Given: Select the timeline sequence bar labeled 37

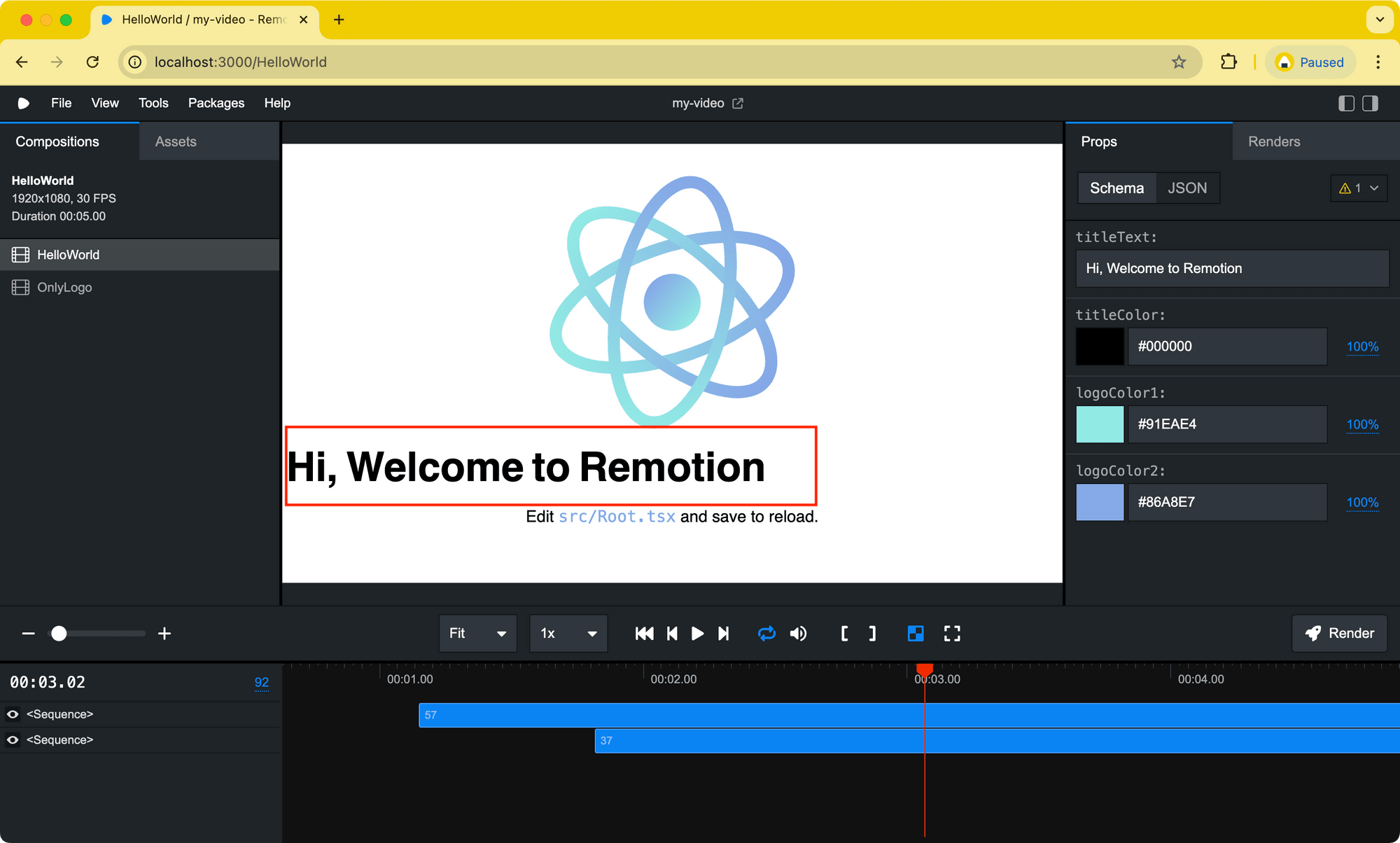Looking at the screenshot, I should click(997, 741).
